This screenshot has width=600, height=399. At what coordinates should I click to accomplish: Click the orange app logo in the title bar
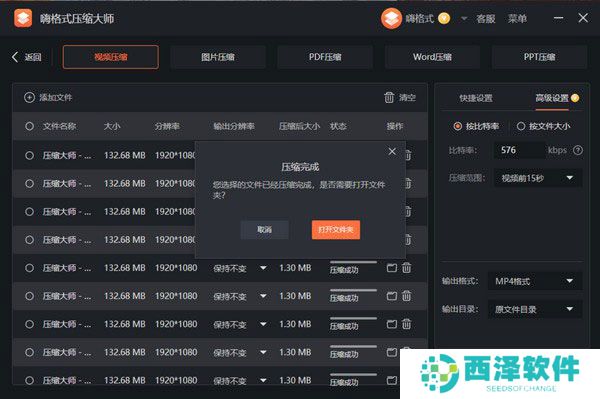pos(23,18)
